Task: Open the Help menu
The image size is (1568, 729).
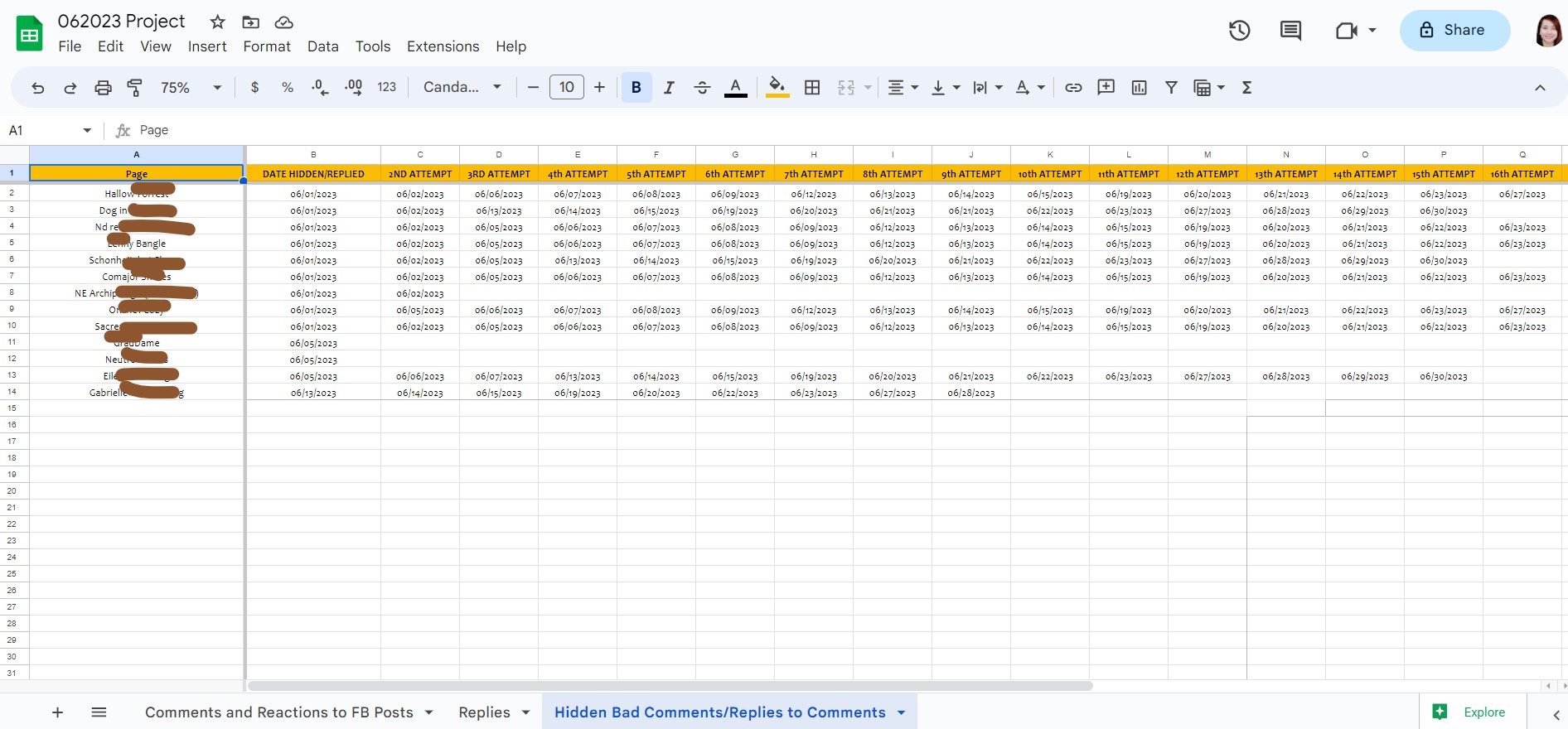Action: [x=511, y=46]
